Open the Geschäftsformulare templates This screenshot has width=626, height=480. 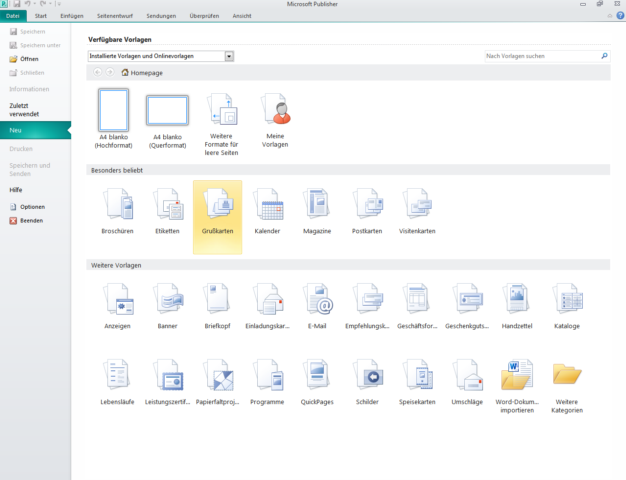tap(417, 306)
